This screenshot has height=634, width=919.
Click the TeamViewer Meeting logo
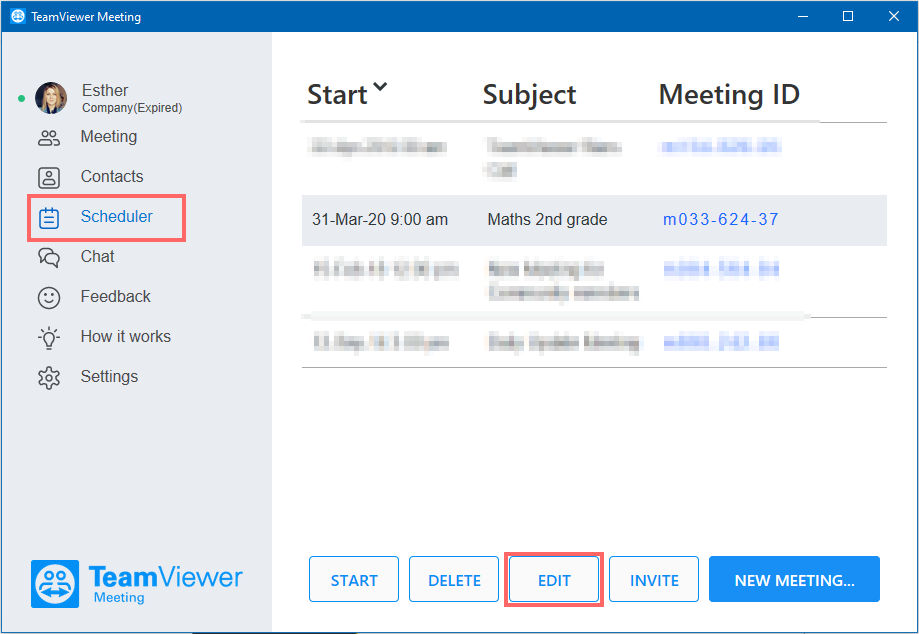[137, 584]
